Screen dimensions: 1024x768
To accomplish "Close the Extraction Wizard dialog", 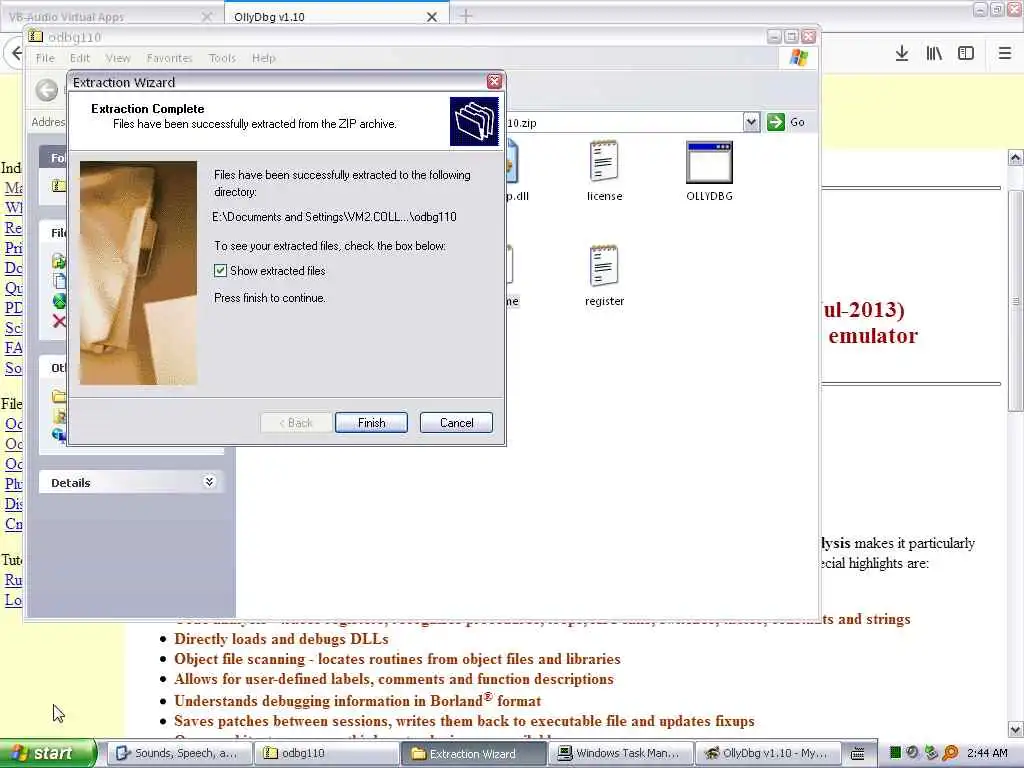I will (494, 82).
